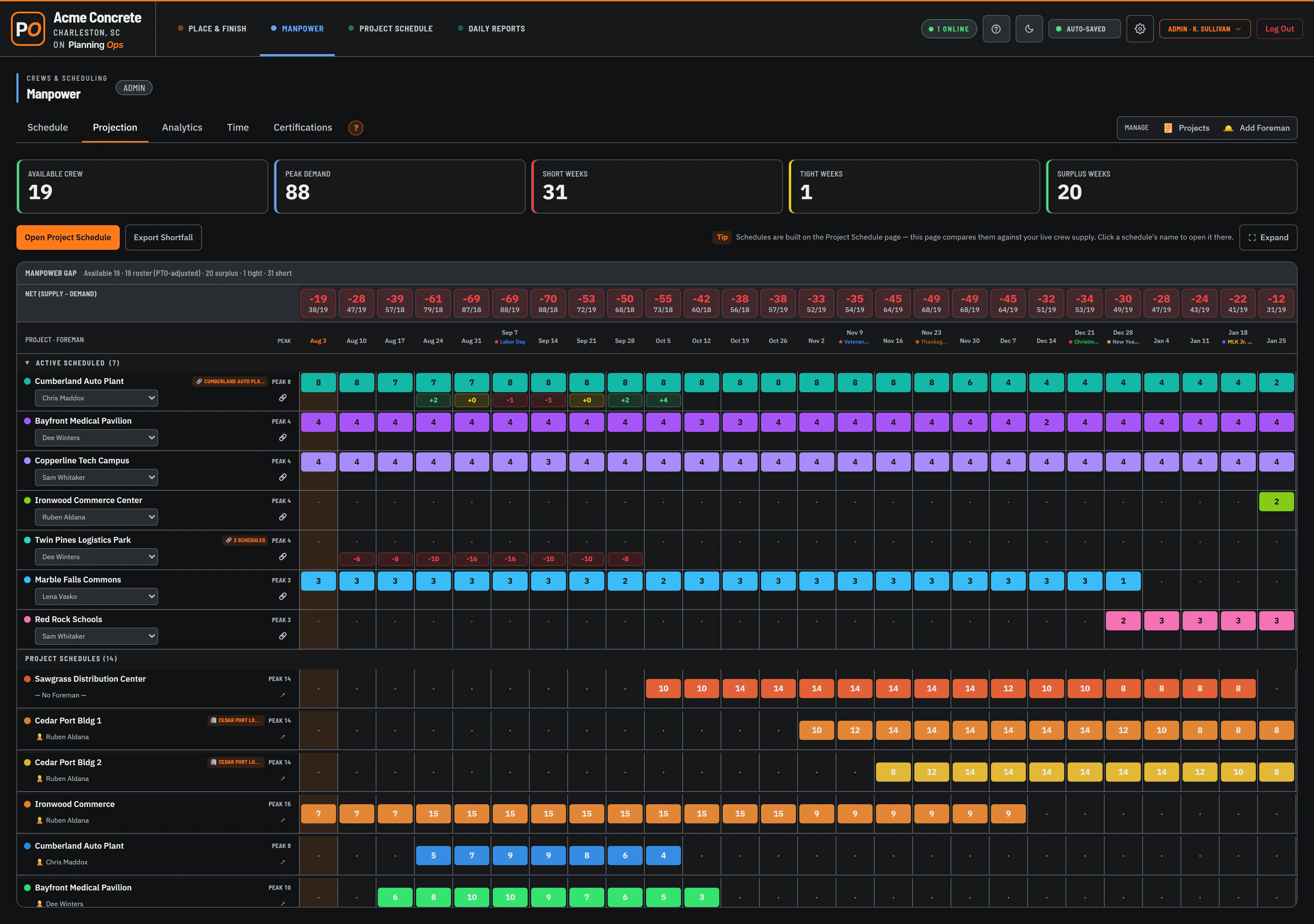
Task: Open arrow icon for Cedar Port Bldg 1
Action: pos(283,737)
